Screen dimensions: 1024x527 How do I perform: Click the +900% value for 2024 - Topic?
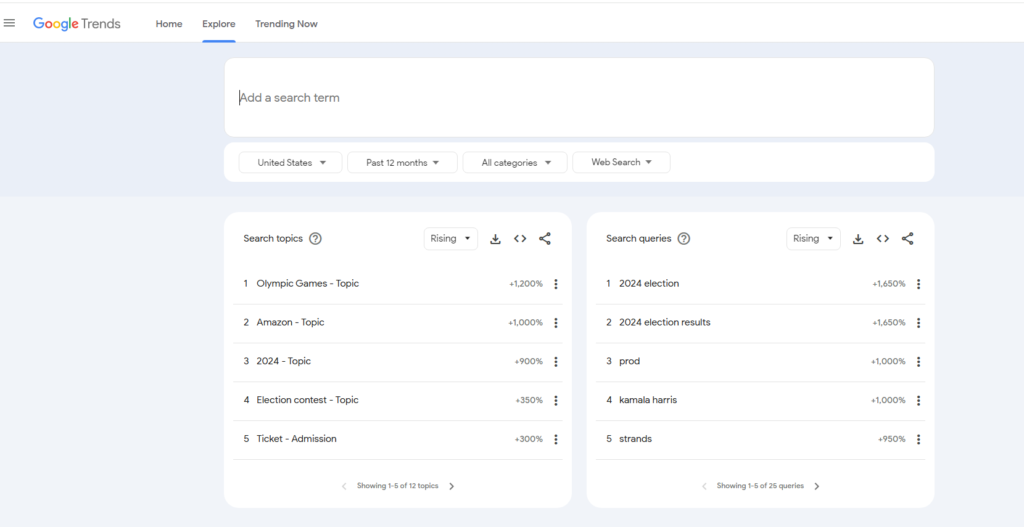pyautogui.click(x=529, y=362)
